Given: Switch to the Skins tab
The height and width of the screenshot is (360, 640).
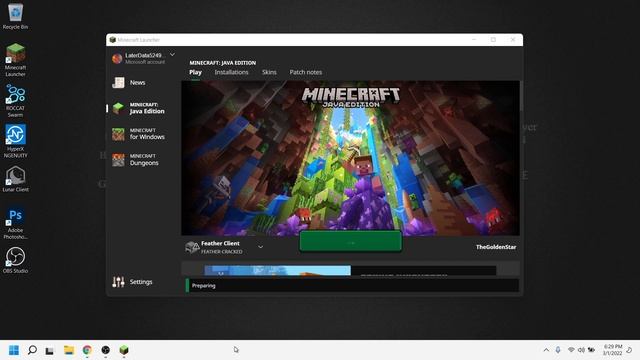Looking at the screenshot, I should 269,72.
